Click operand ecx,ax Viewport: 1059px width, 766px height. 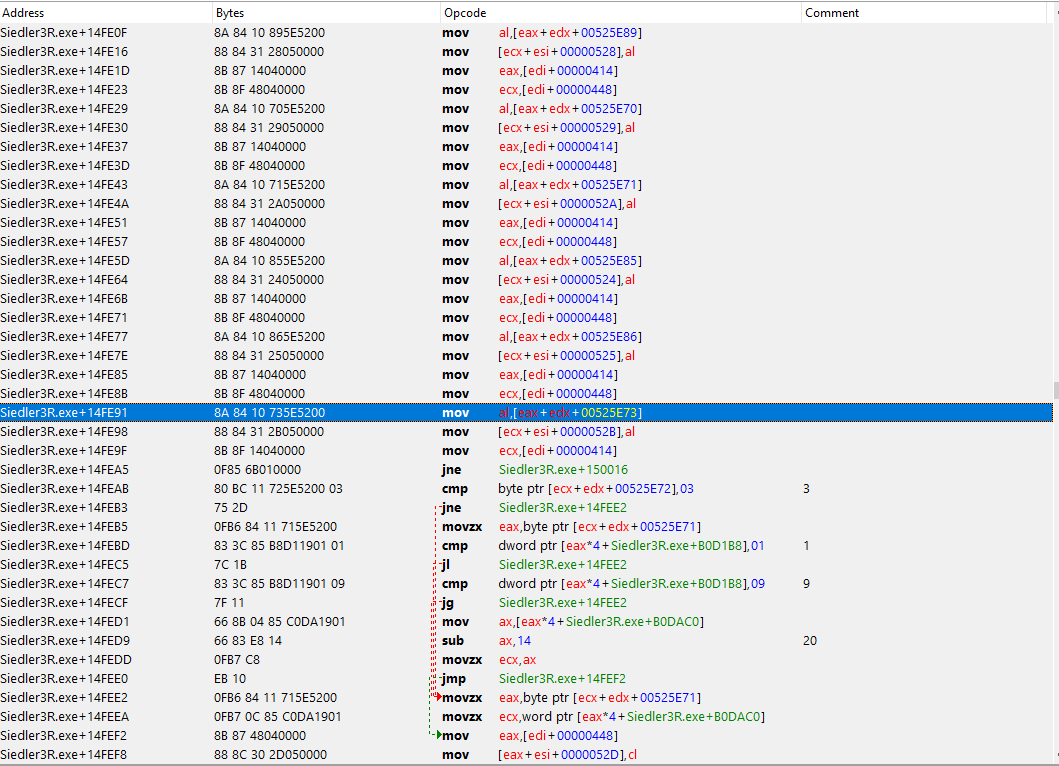(x=517, y=660)
